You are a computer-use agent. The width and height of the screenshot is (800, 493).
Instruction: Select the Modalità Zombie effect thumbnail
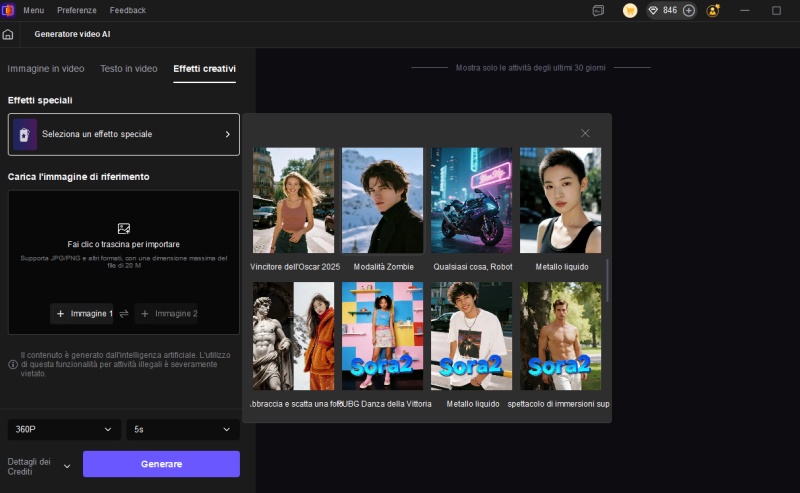pos(382,200)
